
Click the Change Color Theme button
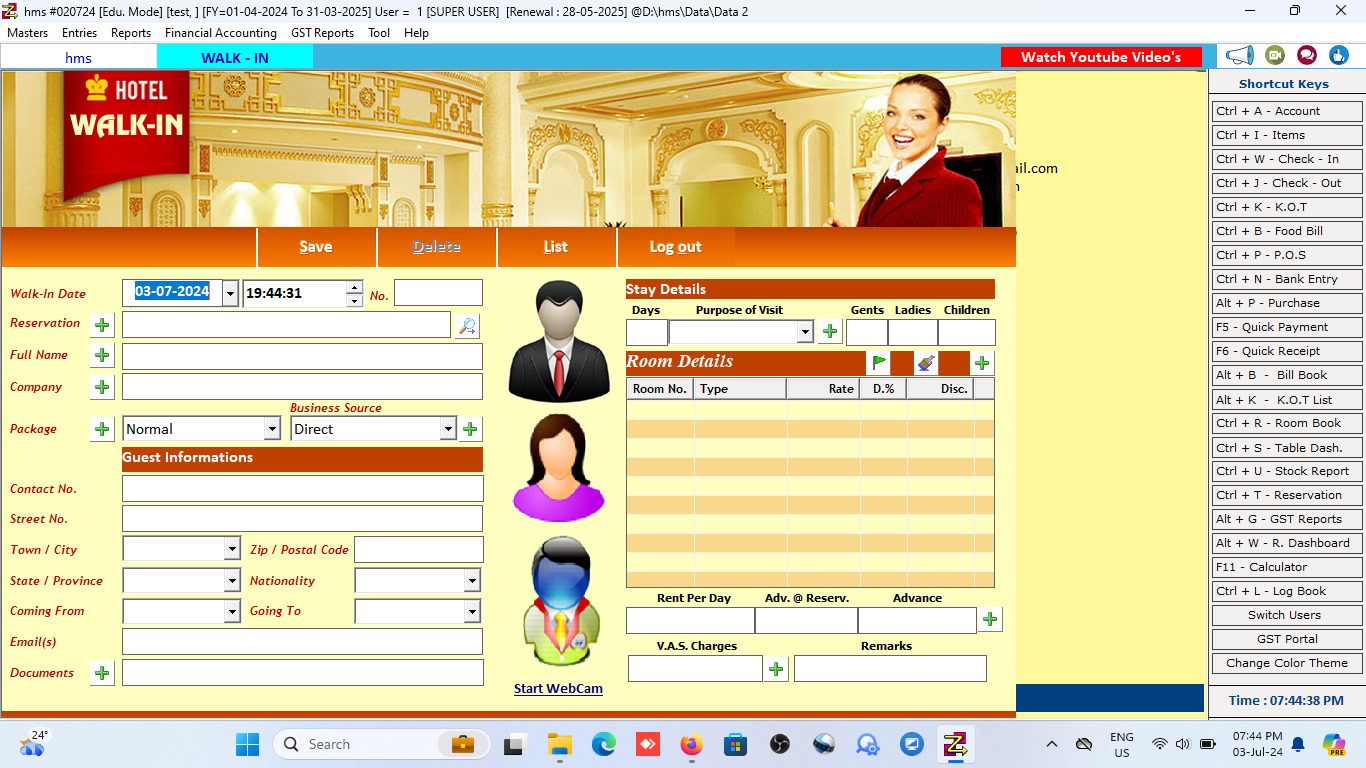tap(1286, 663)
